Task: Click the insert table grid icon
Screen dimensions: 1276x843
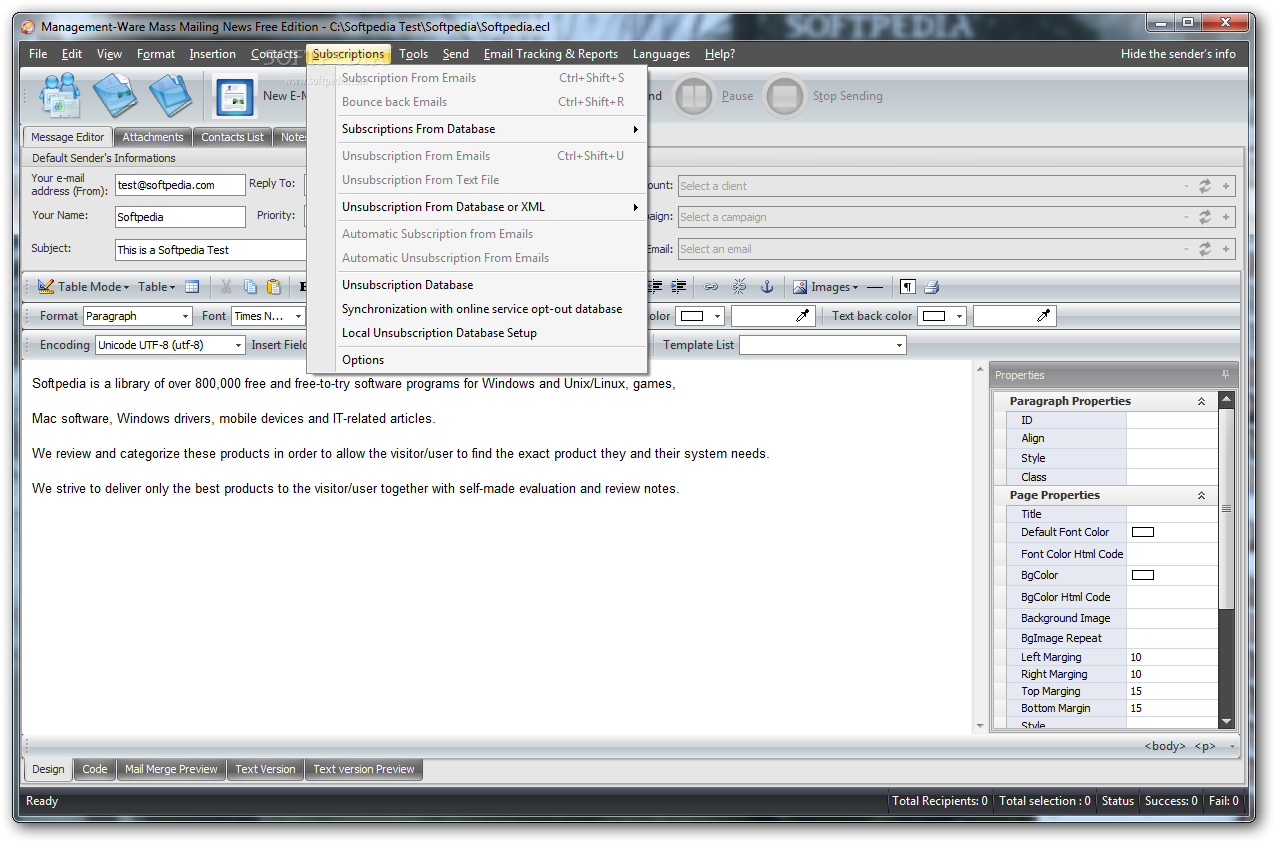Action: [192, 286]
